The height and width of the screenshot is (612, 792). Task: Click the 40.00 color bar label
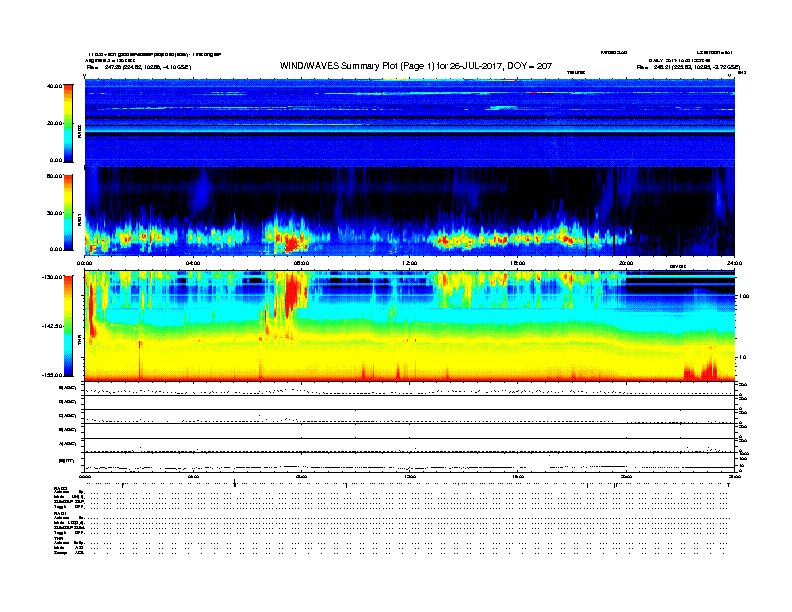[54, 86]
